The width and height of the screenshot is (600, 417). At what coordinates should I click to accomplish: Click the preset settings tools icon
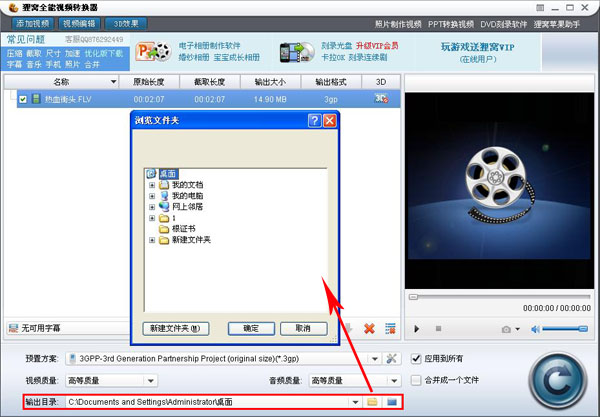coord(391,359)
